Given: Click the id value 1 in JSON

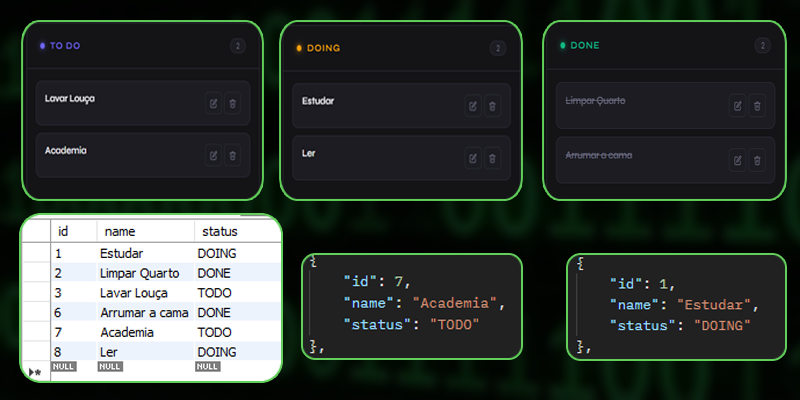Looking at the screenshot, I should pos(664,284).
